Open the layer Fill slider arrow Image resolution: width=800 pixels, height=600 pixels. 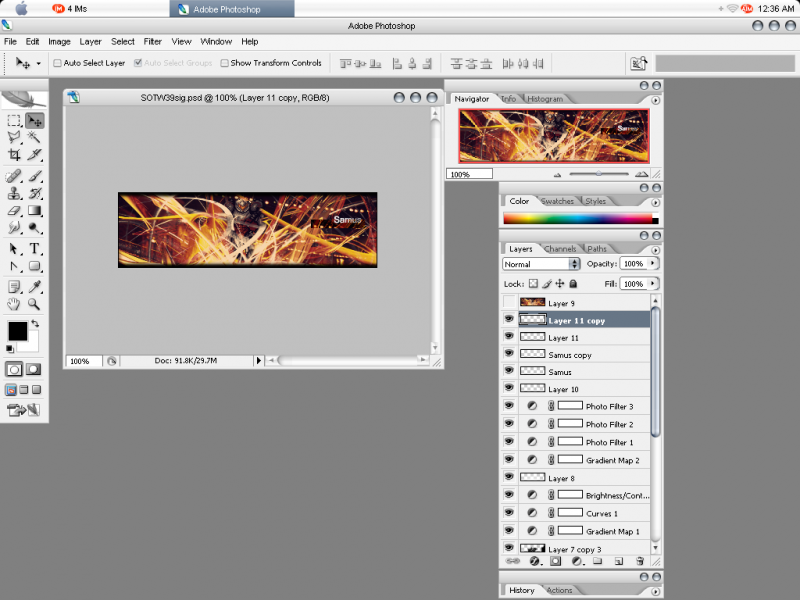point(653,283)
